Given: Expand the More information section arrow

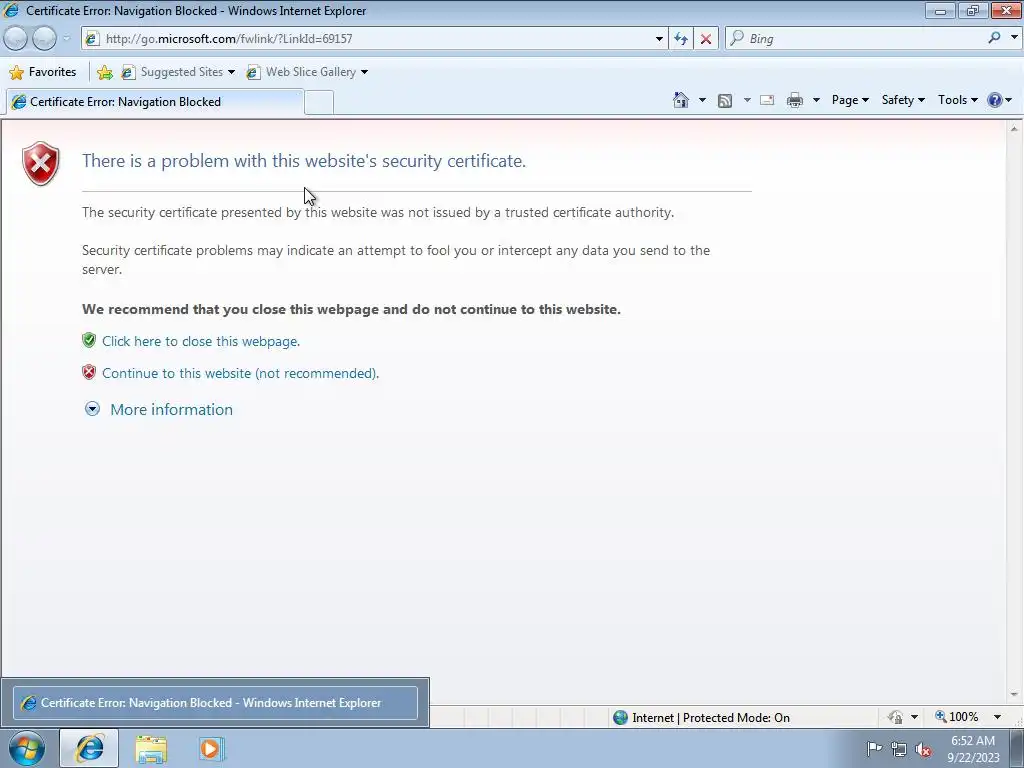Looking at the screenshot, I should coord(93,409).
